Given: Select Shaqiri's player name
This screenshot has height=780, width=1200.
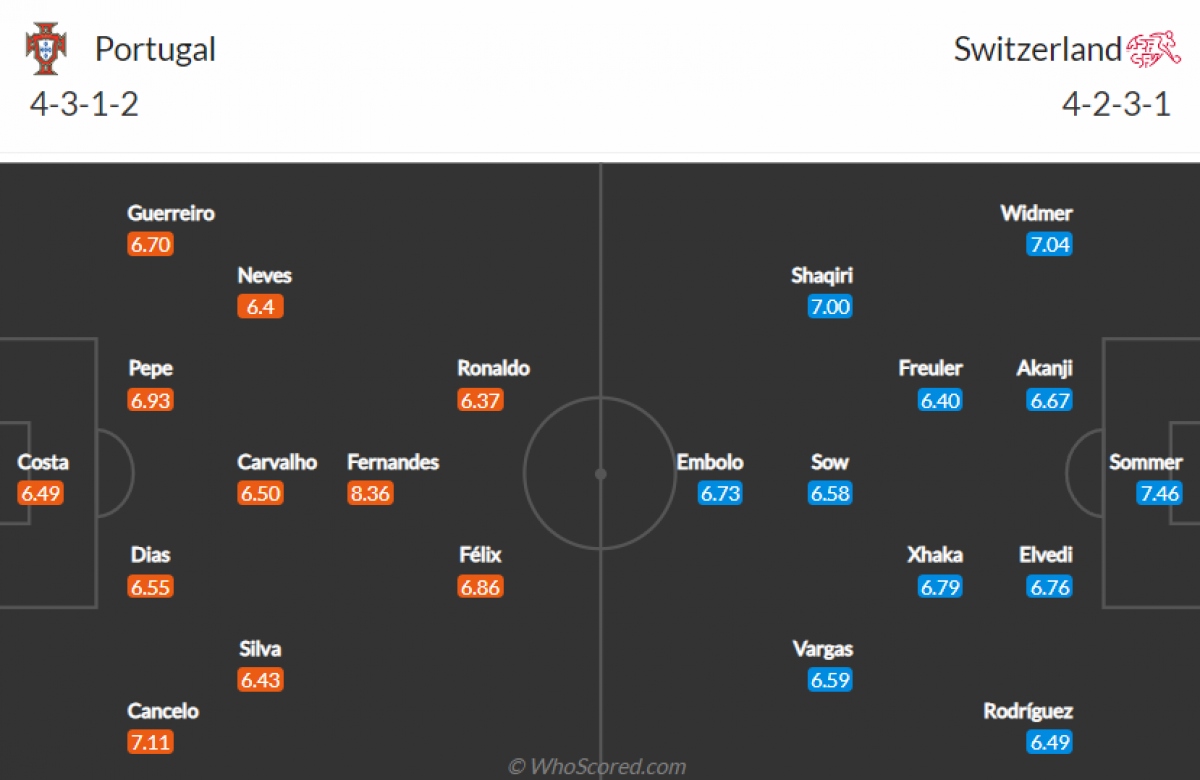Looking at the screenshot, I should 822,276.
